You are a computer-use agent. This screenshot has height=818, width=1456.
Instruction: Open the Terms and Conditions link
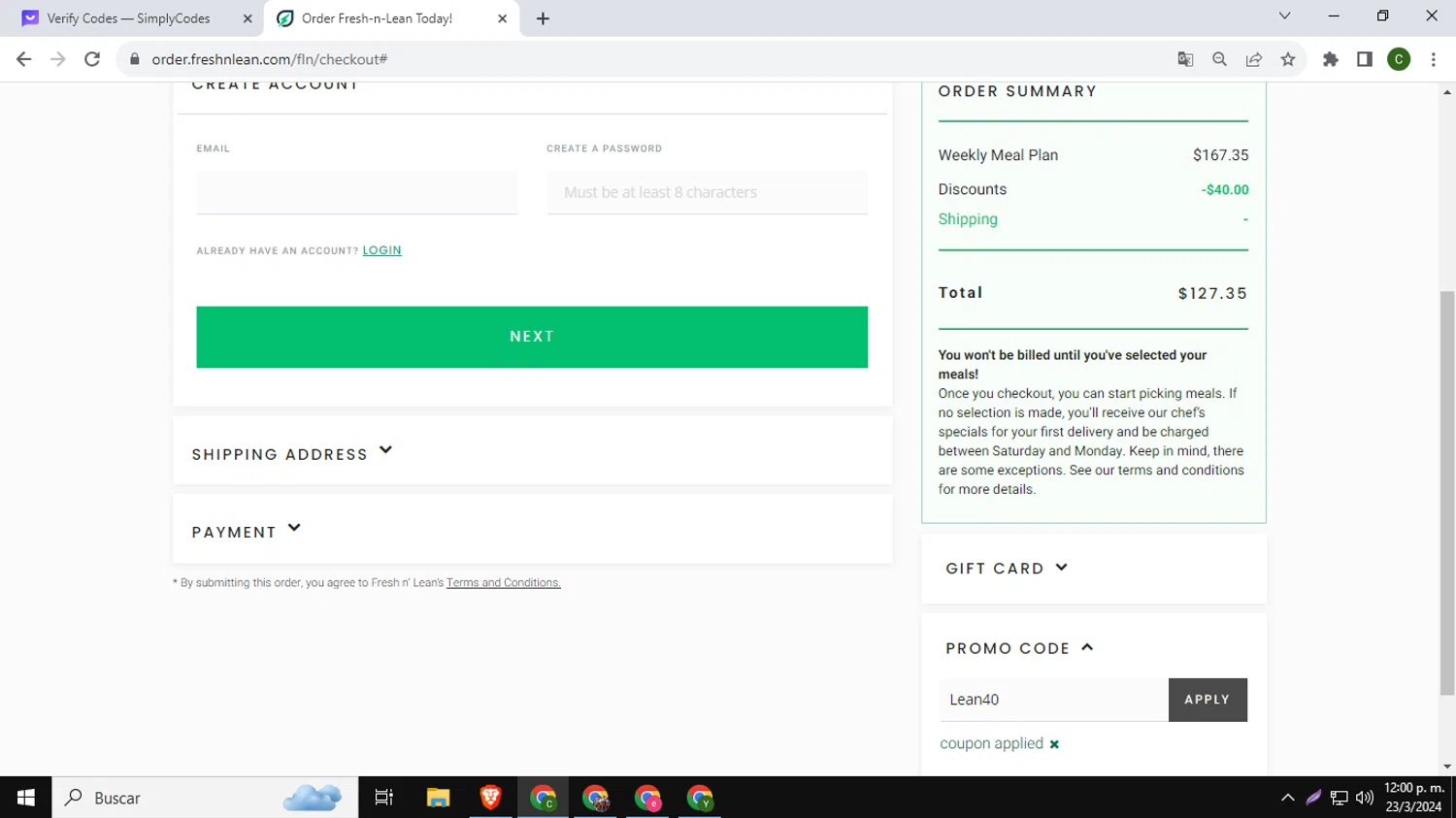click(x=504, y=583)
